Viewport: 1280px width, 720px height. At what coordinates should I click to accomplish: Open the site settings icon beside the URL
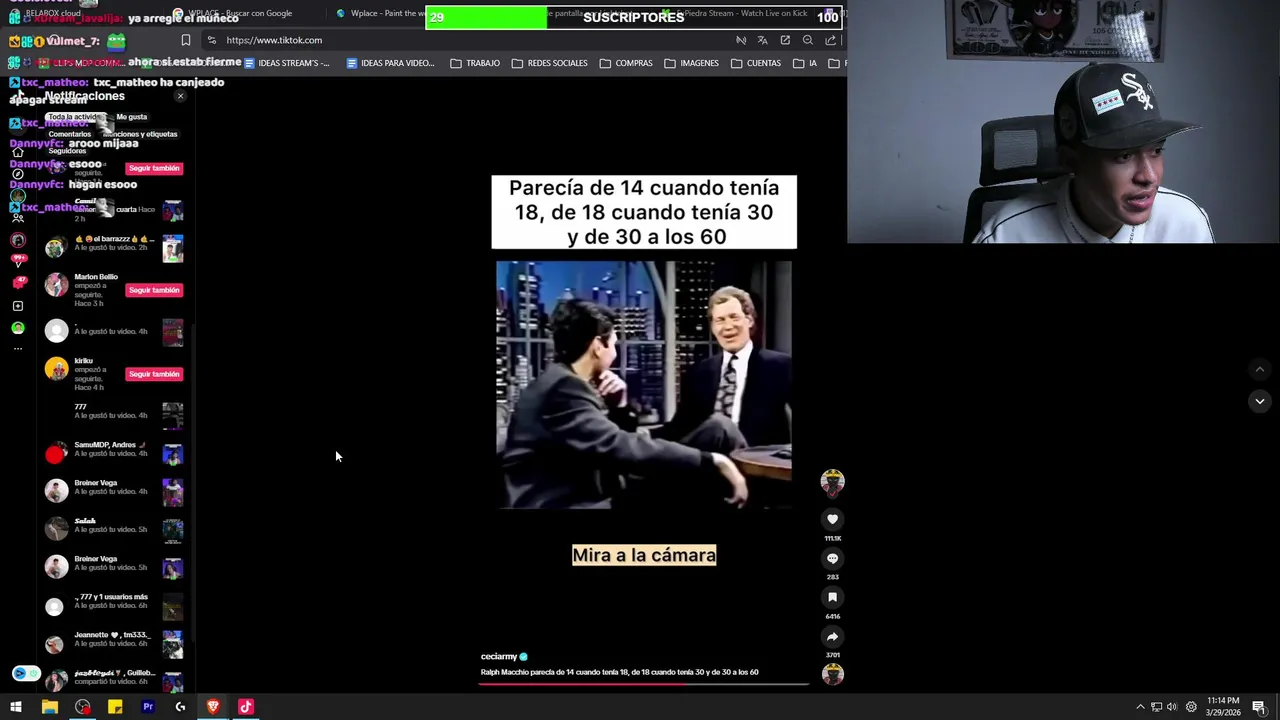tap(211, 40)
